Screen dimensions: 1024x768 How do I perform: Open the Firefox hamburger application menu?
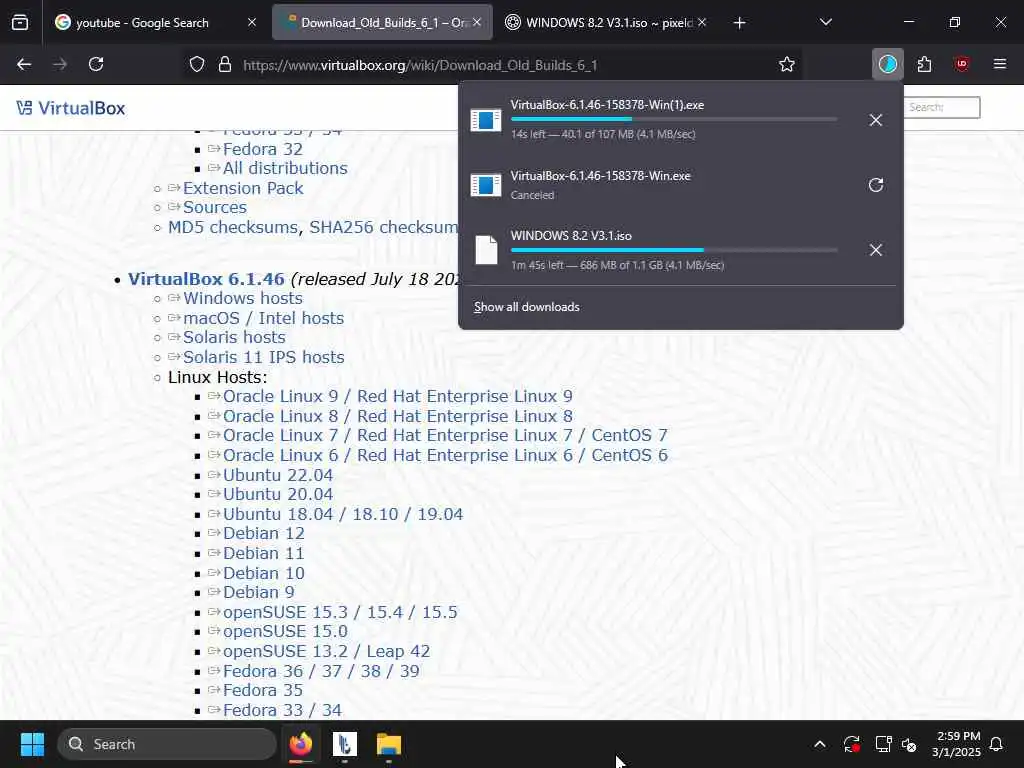1000,64
